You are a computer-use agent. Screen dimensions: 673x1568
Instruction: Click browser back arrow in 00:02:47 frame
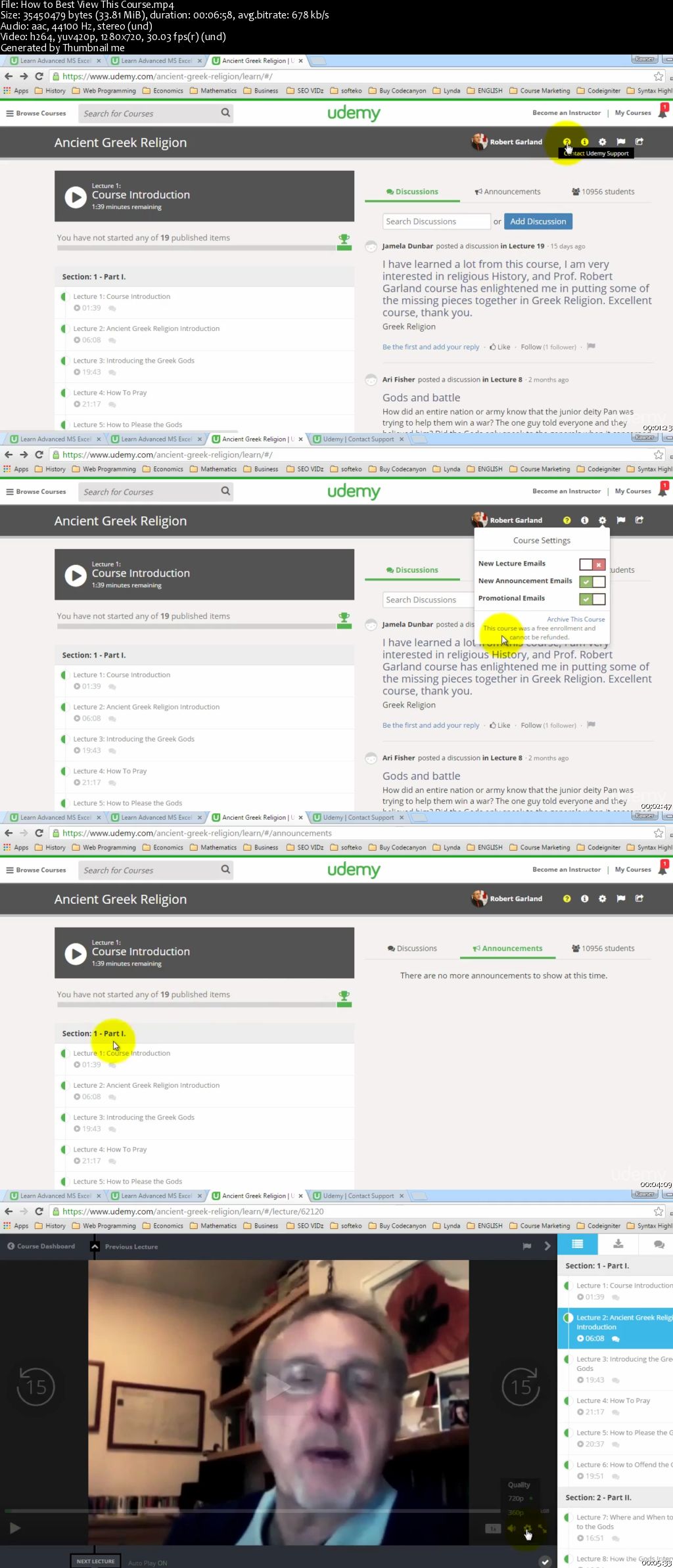click(9, 455)
